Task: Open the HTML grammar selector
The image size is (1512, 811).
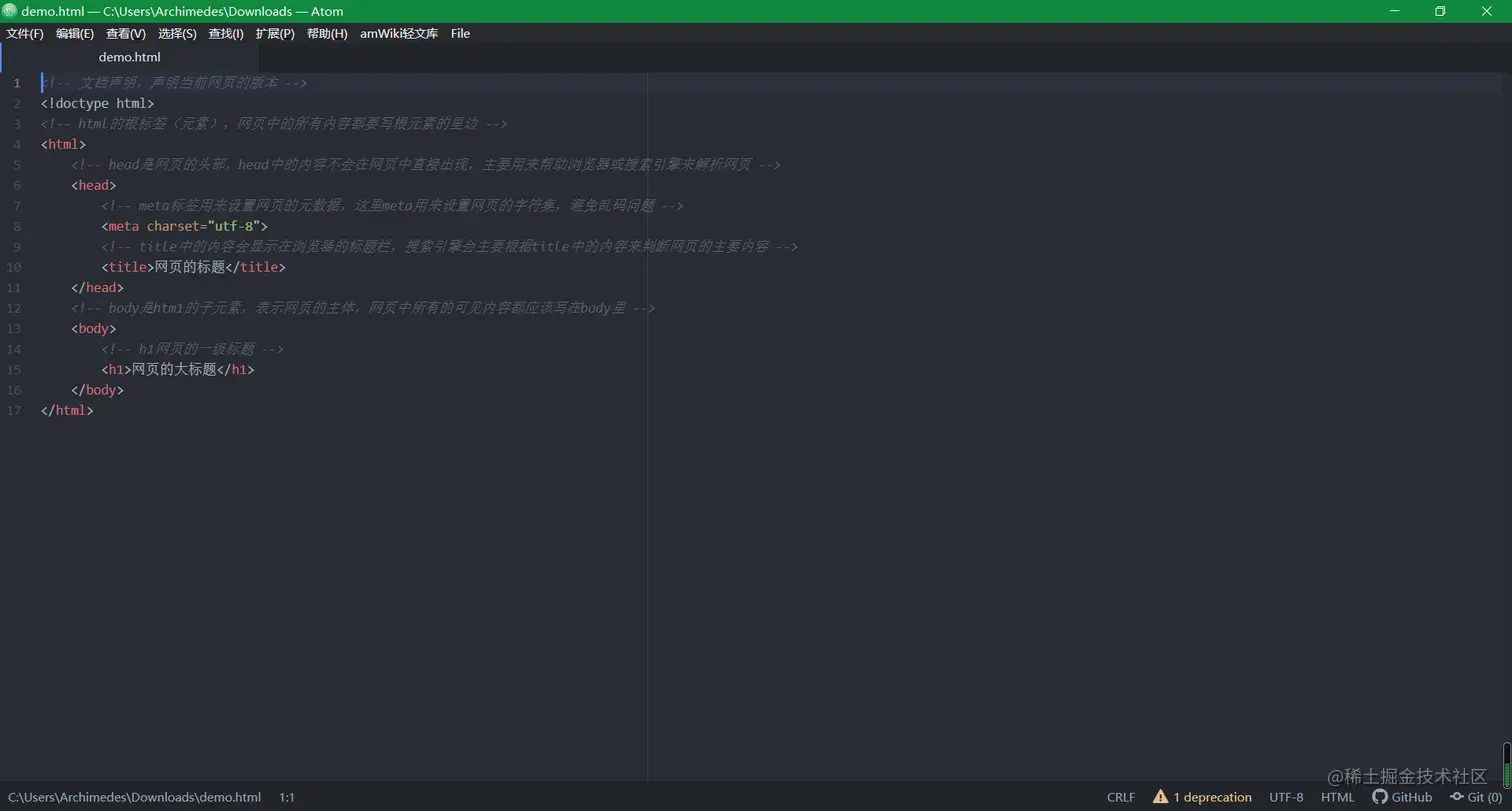Action: click(x=1337, y=797)
